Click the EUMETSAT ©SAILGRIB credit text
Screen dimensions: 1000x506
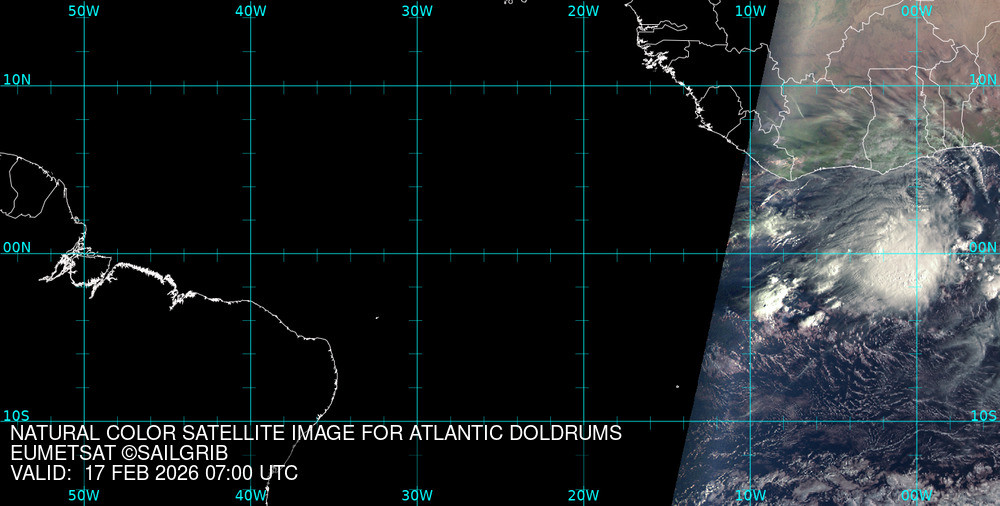[122, 453]
